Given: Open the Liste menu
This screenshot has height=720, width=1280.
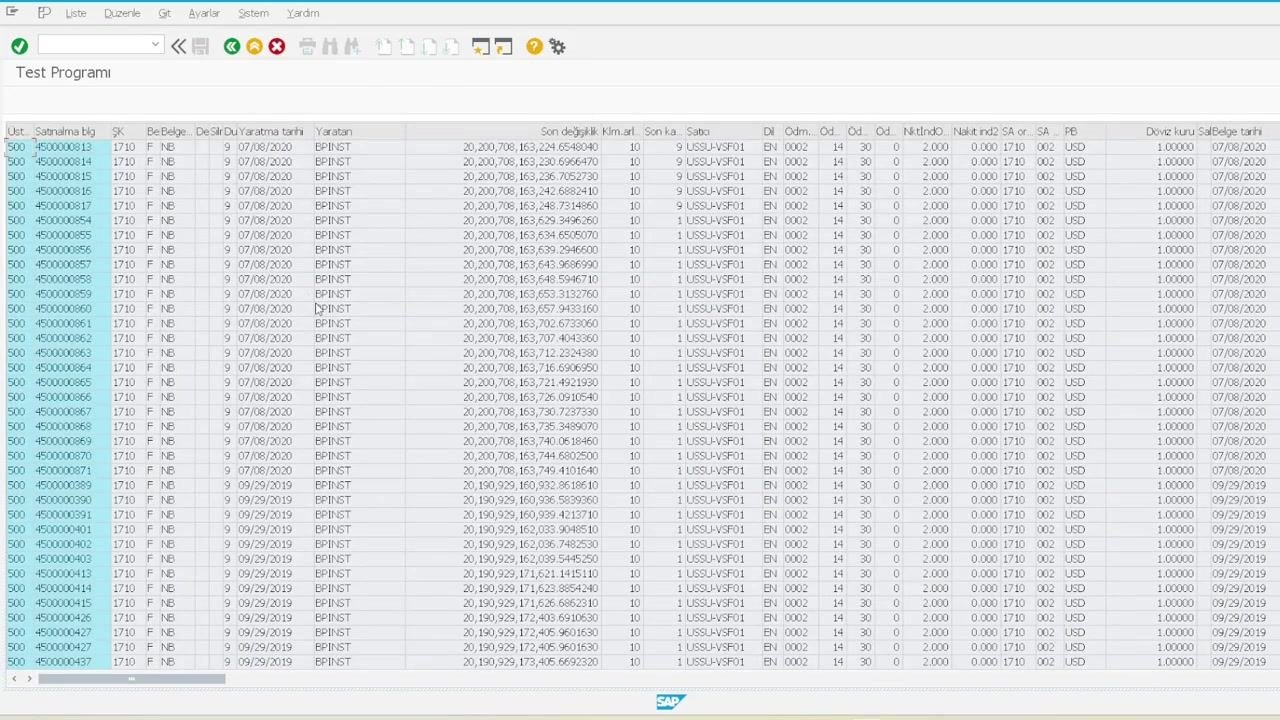Looking at the screenshot, I should (76, 13).
